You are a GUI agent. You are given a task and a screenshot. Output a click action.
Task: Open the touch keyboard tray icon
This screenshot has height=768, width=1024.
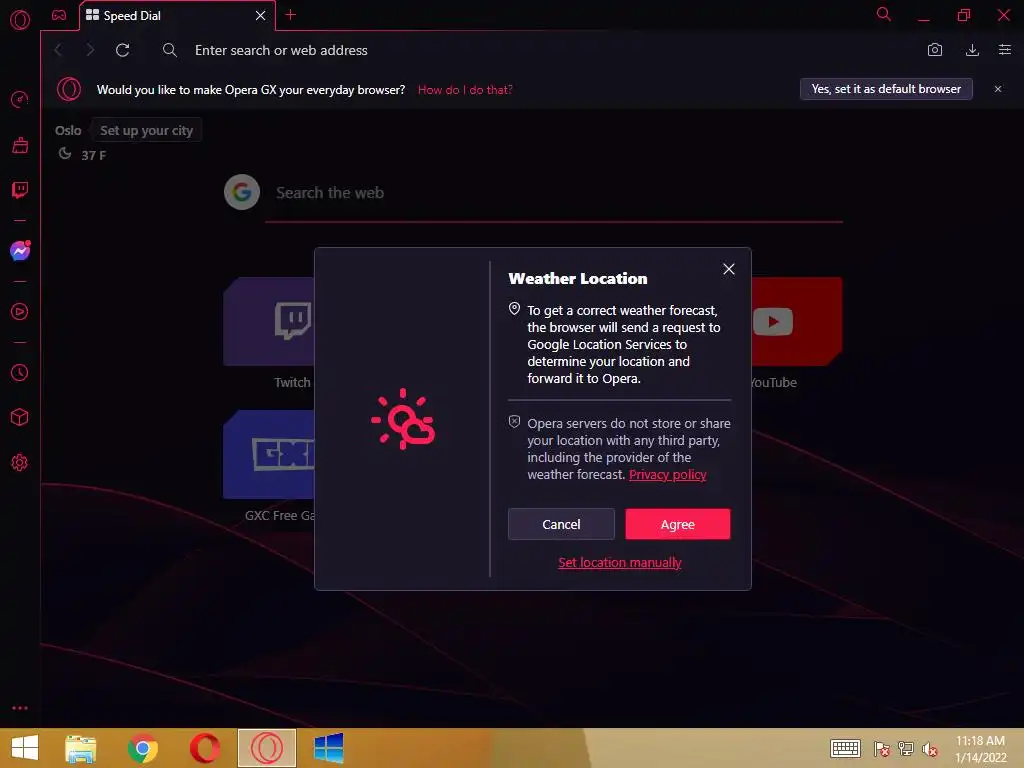845,748
